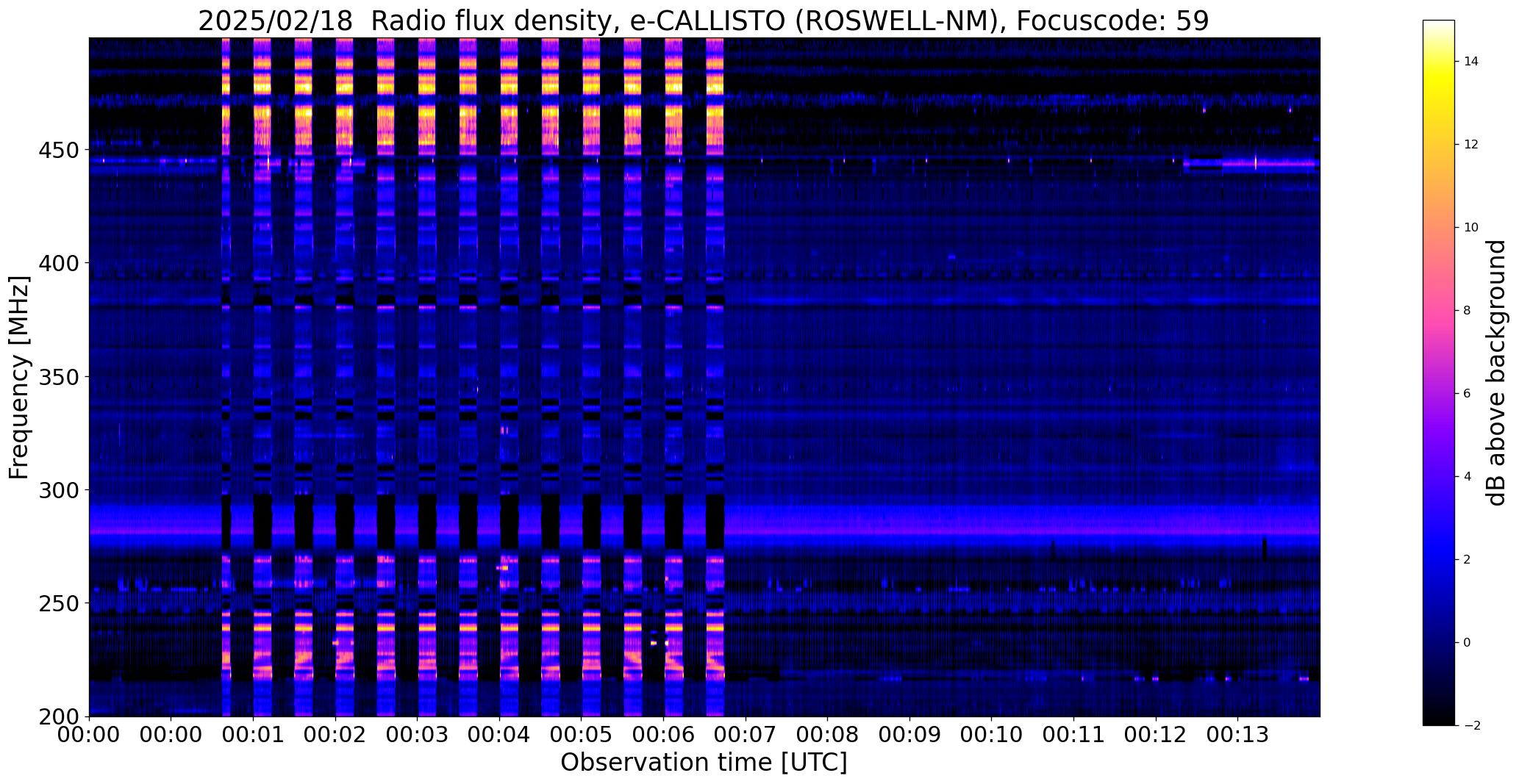Click the colorbar tick label 4
Image resolution: width=1519 pixels, height=784 pixels.
tap(1468, 477)
